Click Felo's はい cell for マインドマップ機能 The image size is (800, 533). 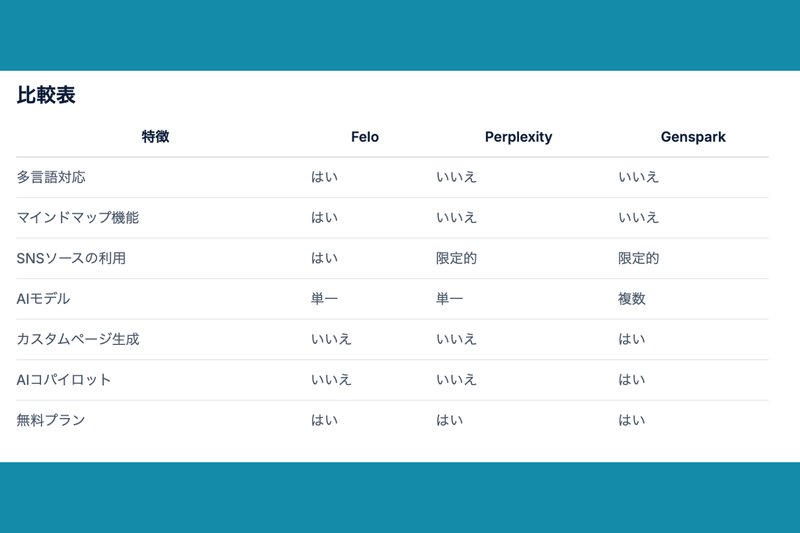tap(324, 217)
